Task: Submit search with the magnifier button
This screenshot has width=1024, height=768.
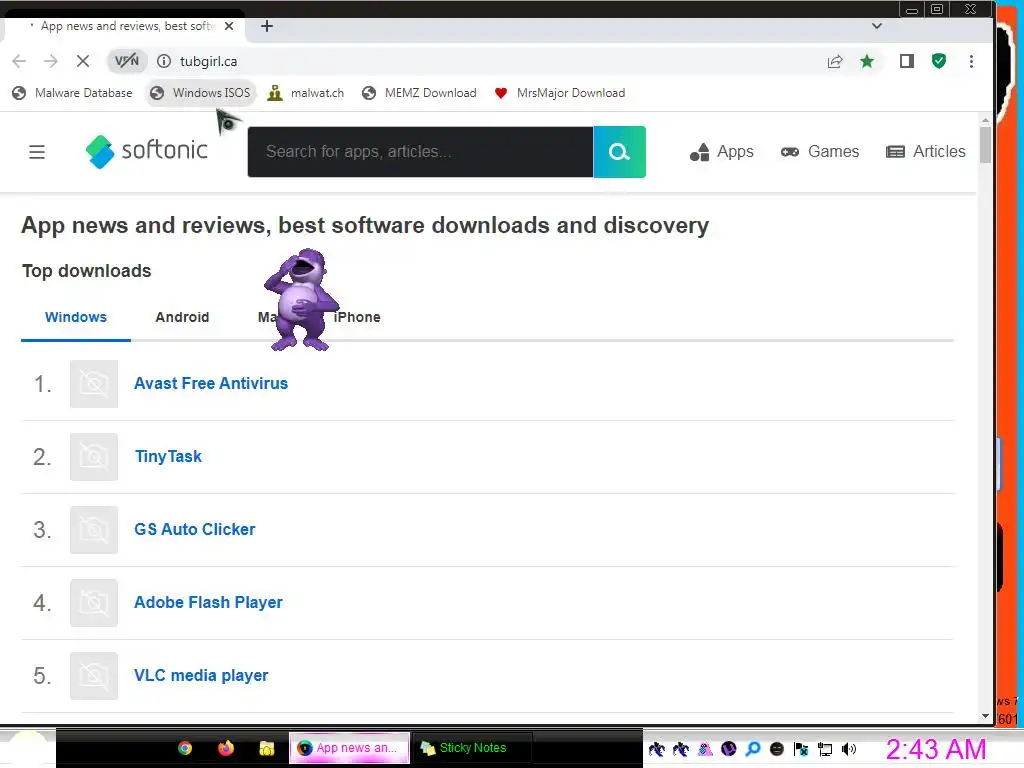Action: [619, 152]
